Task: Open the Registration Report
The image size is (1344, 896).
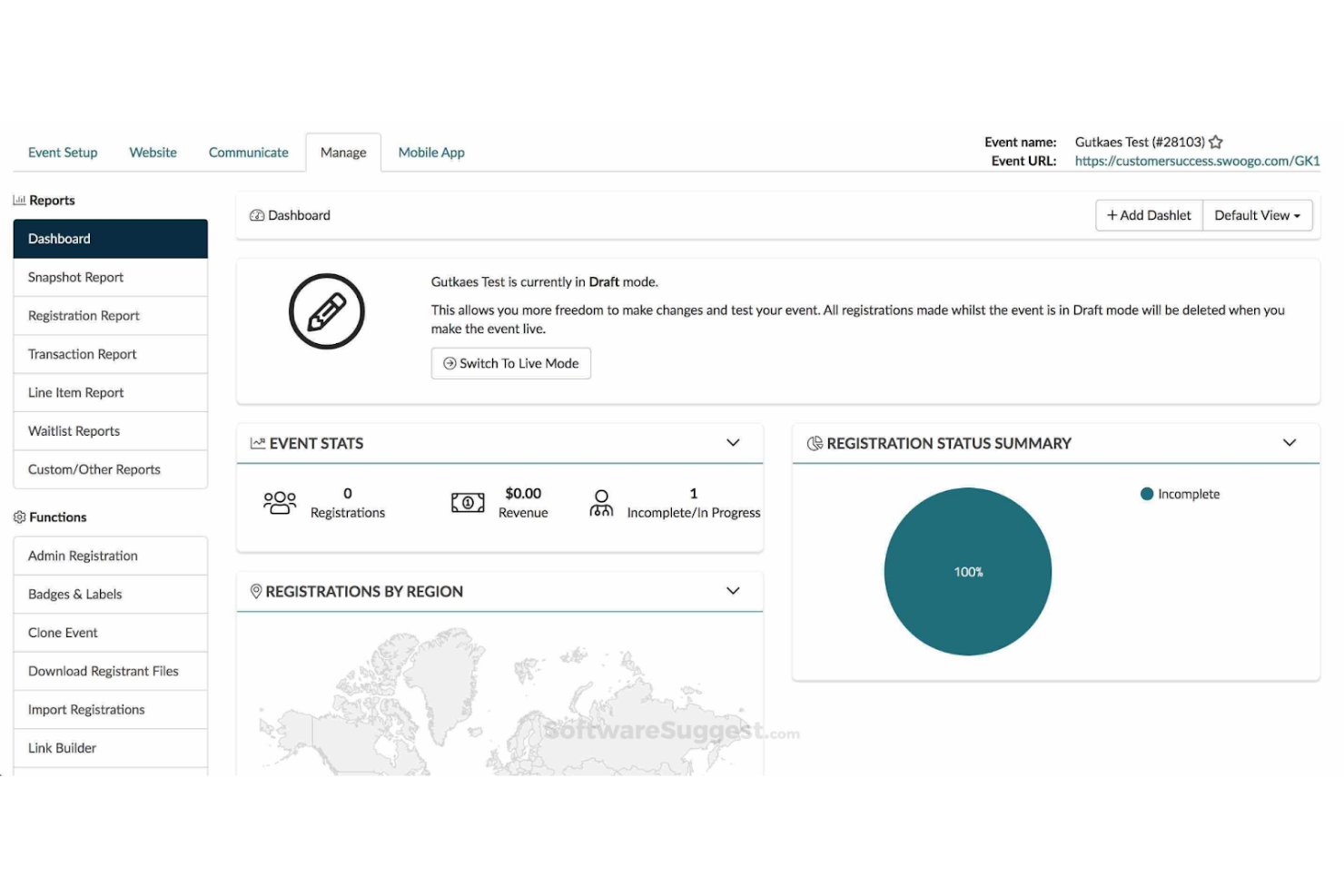Action: [x=111, y=315]
